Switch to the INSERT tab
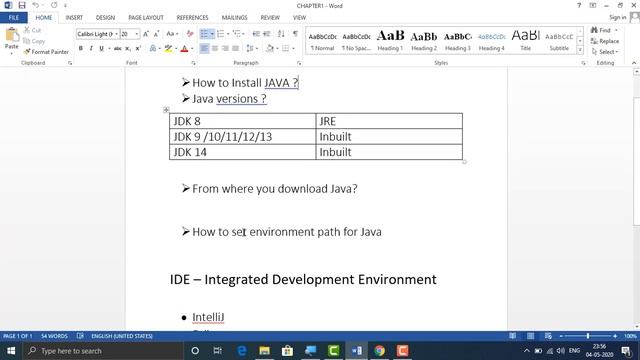This screenshot has width=640, height=360. tap(74, 18)
